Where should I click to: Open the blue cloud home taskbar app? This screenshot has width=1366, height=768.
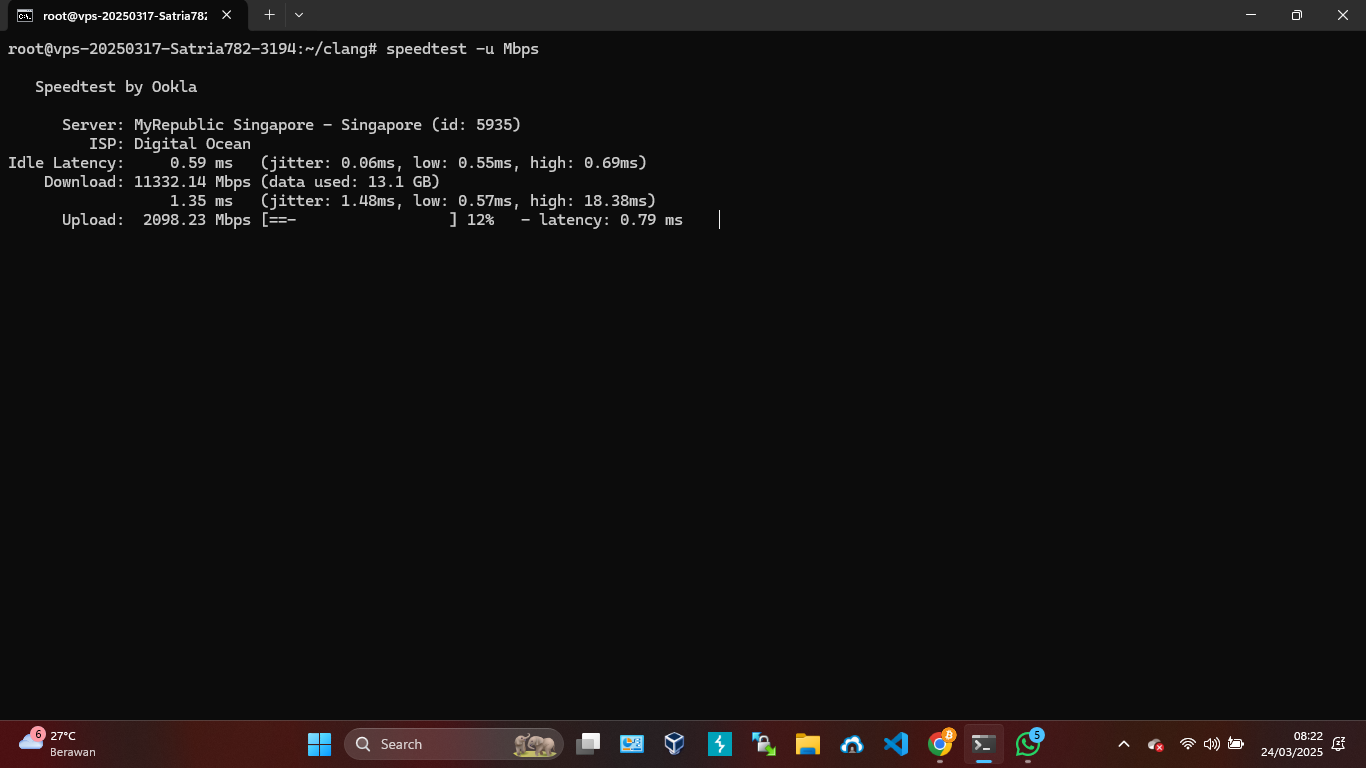[852, 744]
